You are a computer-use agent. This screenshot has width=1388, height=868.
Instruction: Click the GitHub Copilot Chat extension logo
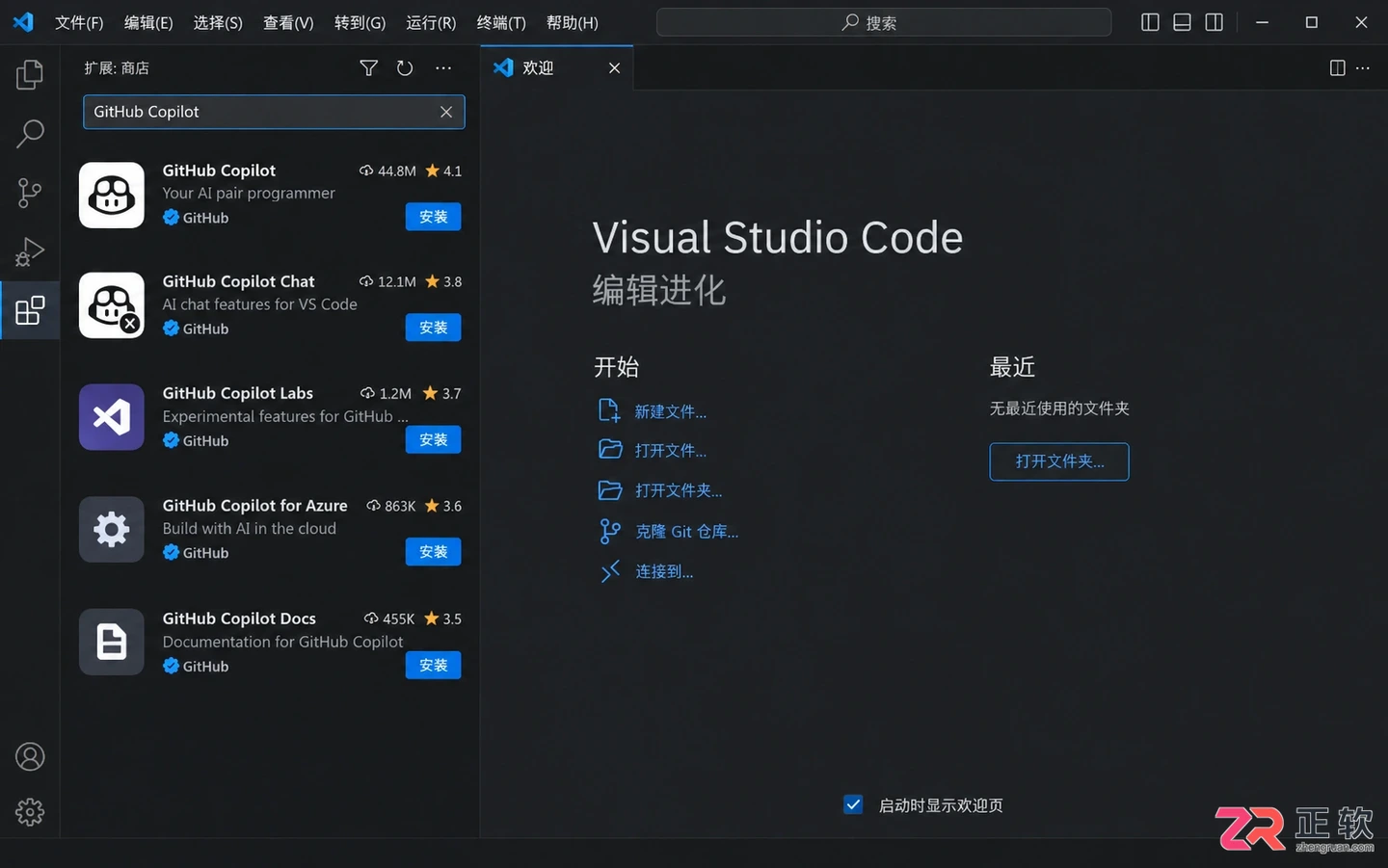(x=112, y=305)
